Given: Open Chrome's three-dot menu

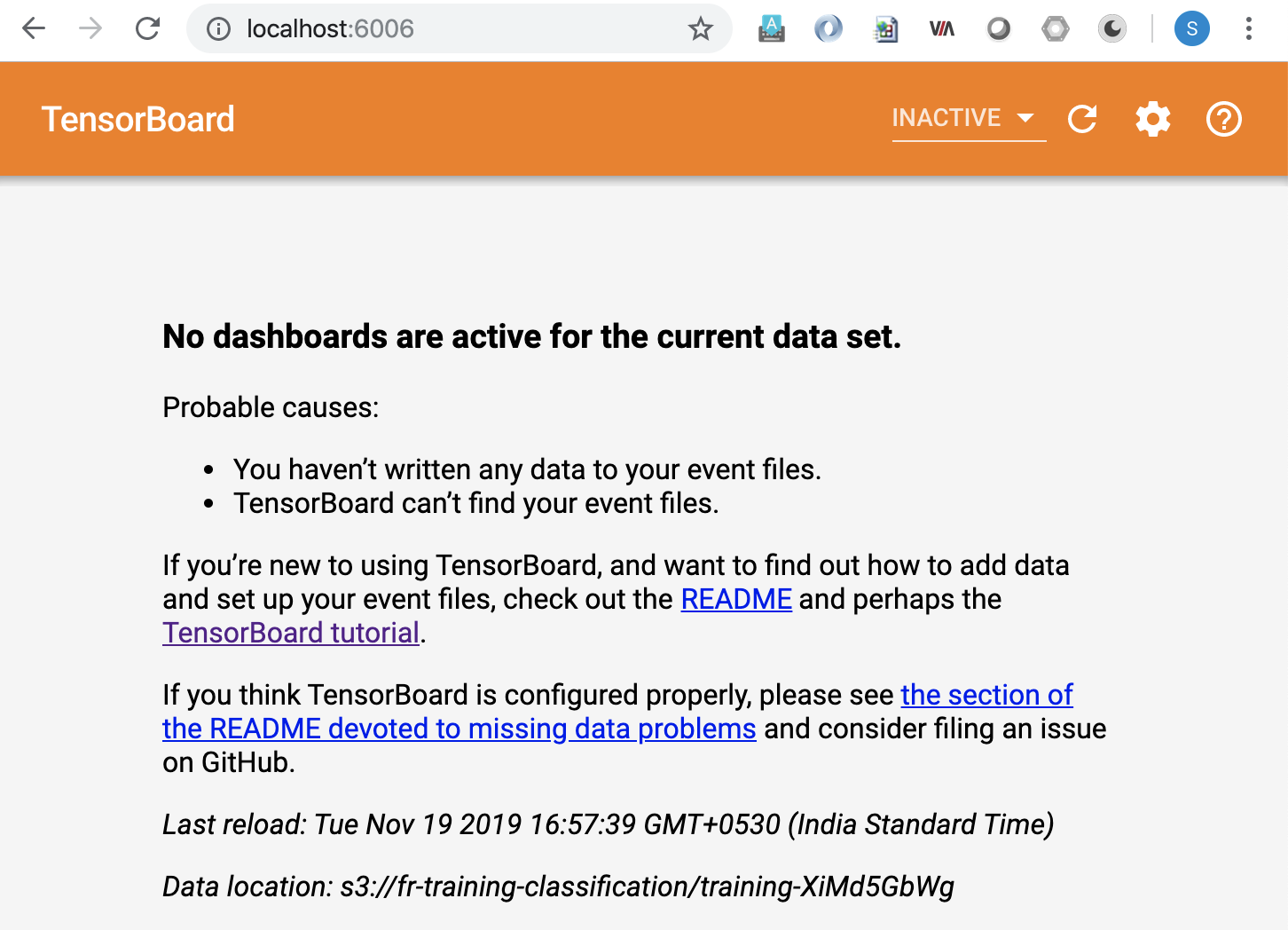Looking at the screenshot, I should 1249,28.
